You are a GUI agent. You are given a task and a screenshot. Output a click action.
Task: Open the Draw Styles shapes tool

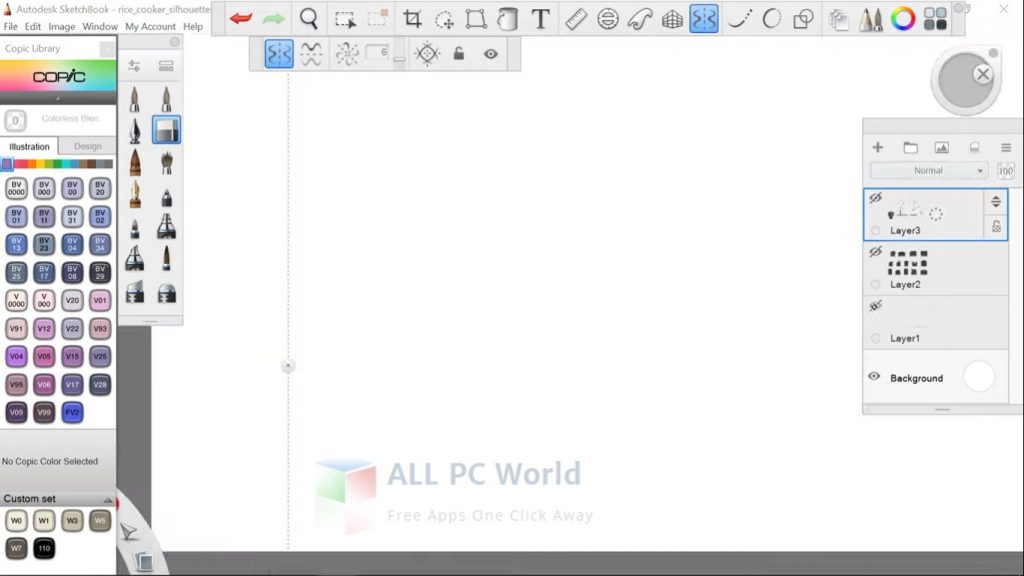[x=803, y=19]
